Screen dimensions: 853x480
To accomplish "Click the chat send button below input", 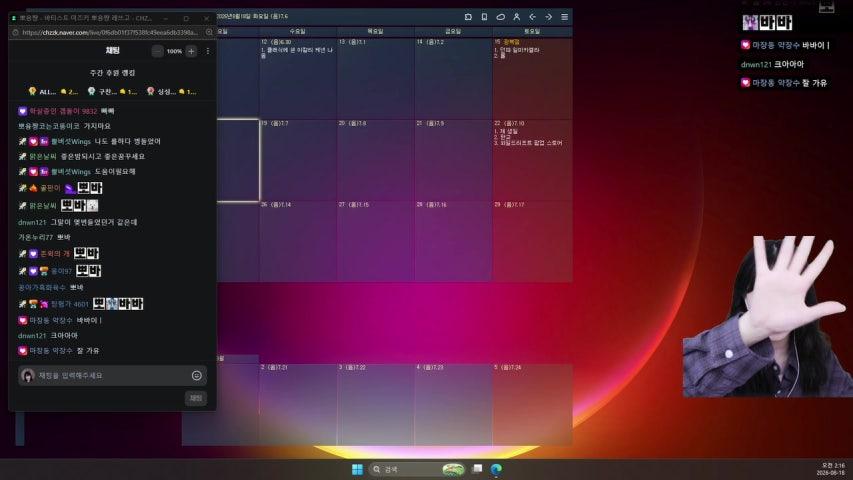I will tap(196, 398).
